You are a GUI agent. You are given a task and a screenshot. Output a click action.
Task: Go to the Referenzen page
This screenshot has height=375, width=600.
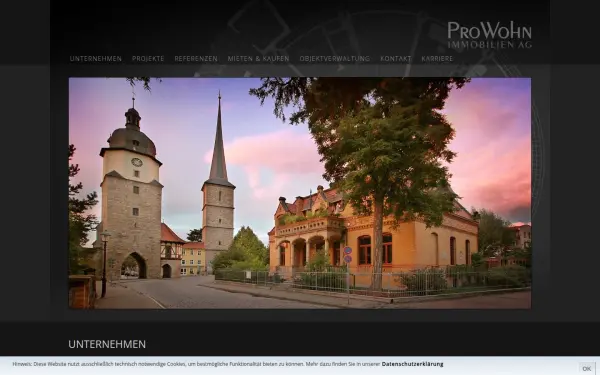point(196,59)
